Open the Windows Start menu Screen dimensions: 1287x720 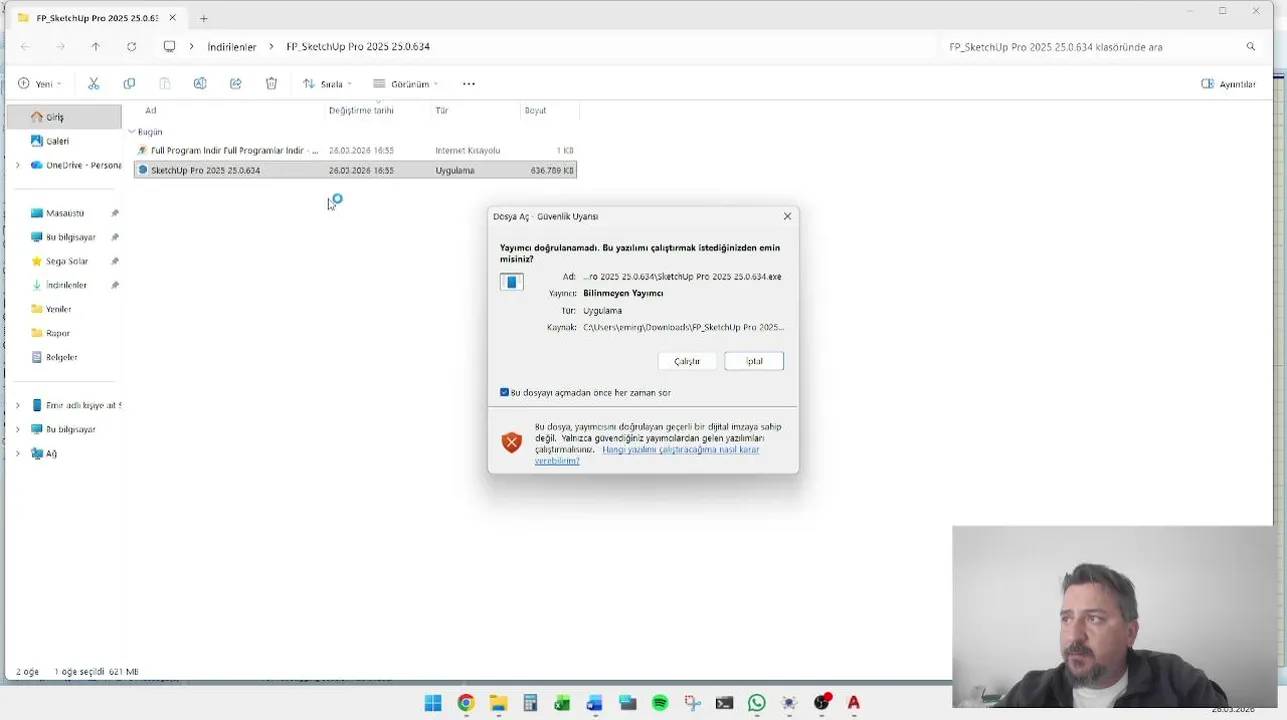[433, 703]
